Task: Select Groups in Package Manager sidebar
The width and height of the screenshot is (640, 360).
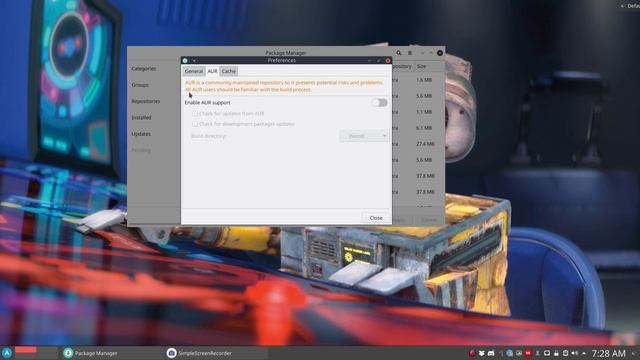Action: click(x=140, y=85)
